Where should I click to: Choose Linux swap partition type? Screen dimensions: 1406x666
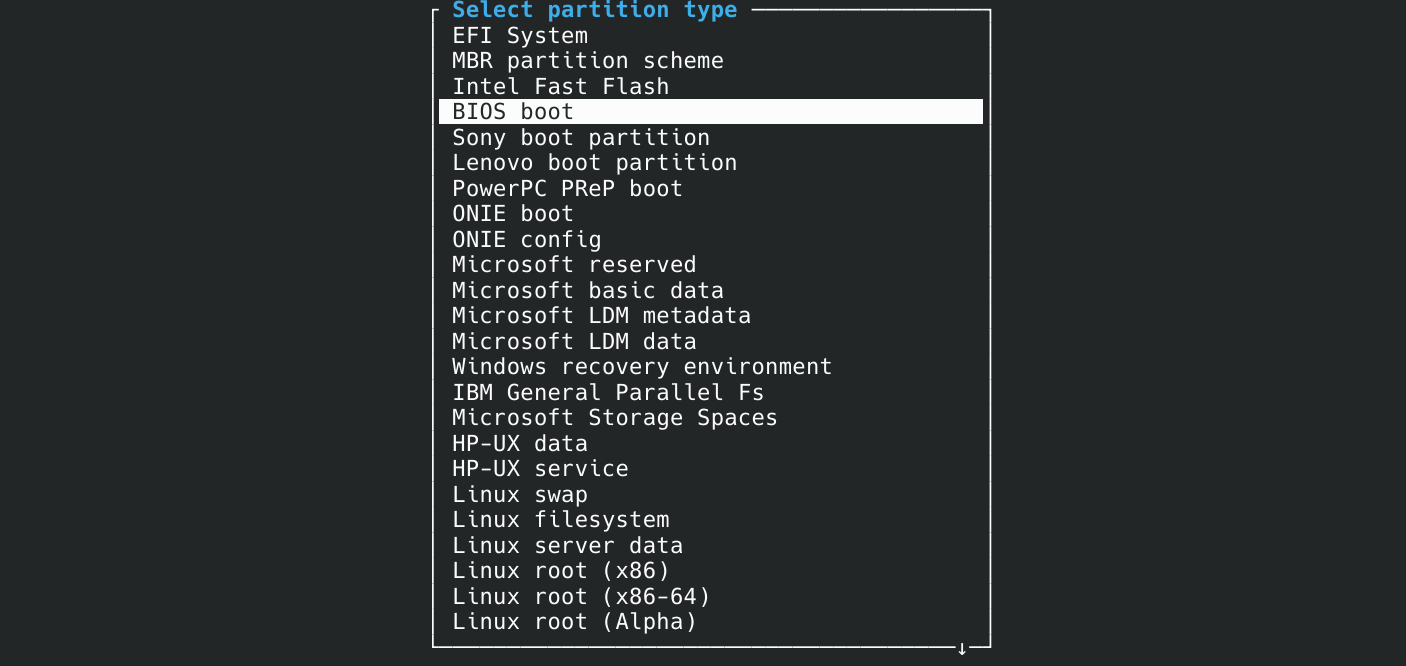click(x=519, y=494)
